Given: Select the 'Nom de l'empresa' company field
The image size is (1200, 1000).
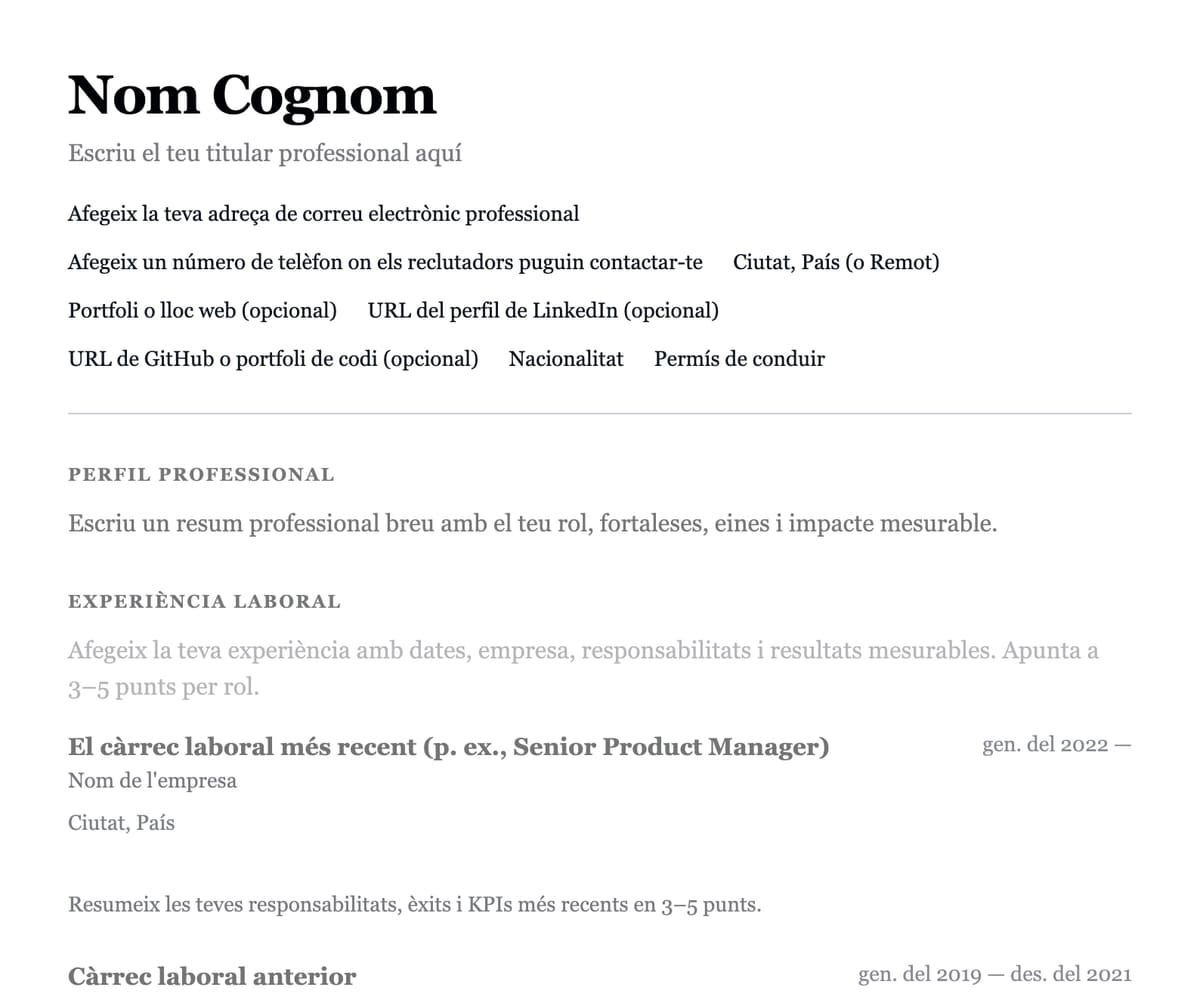Looking at the screenshot, I should coord(152,781).
